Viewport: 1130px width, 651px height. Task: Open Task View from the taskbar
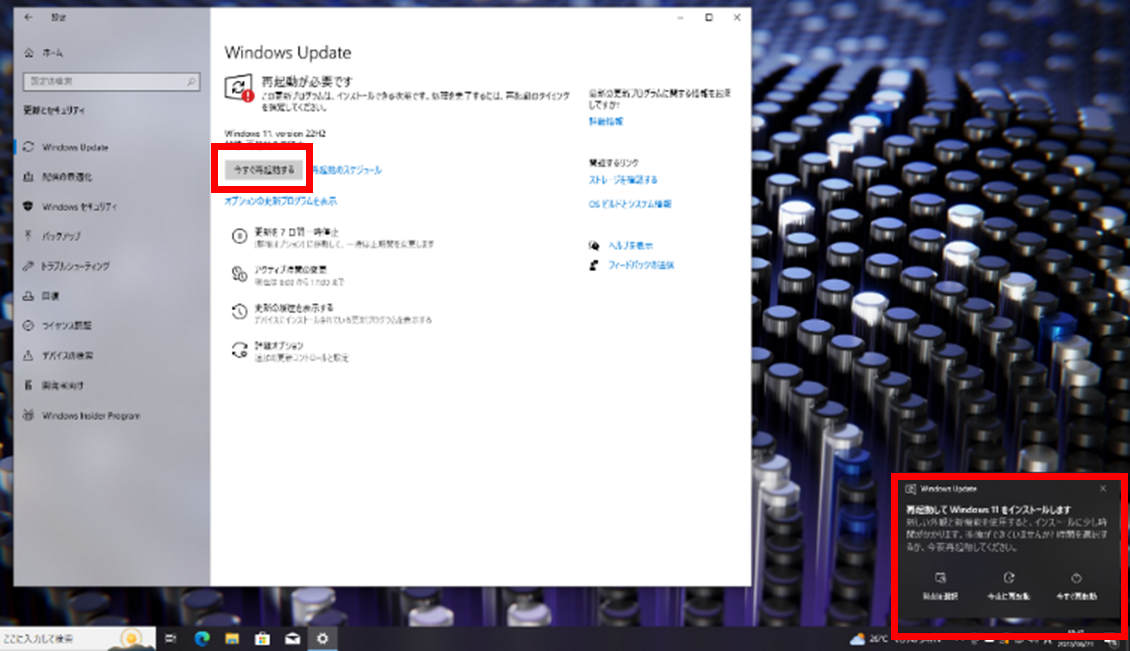pos(171,639)
